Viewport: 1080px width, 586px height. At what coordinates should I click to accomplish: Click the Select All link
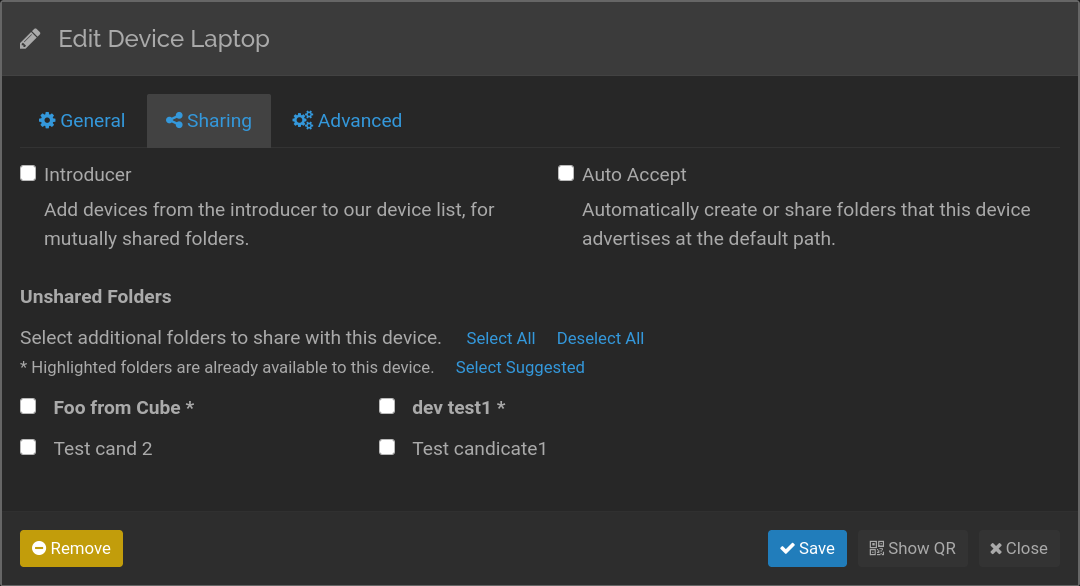[x=501, y=338]
